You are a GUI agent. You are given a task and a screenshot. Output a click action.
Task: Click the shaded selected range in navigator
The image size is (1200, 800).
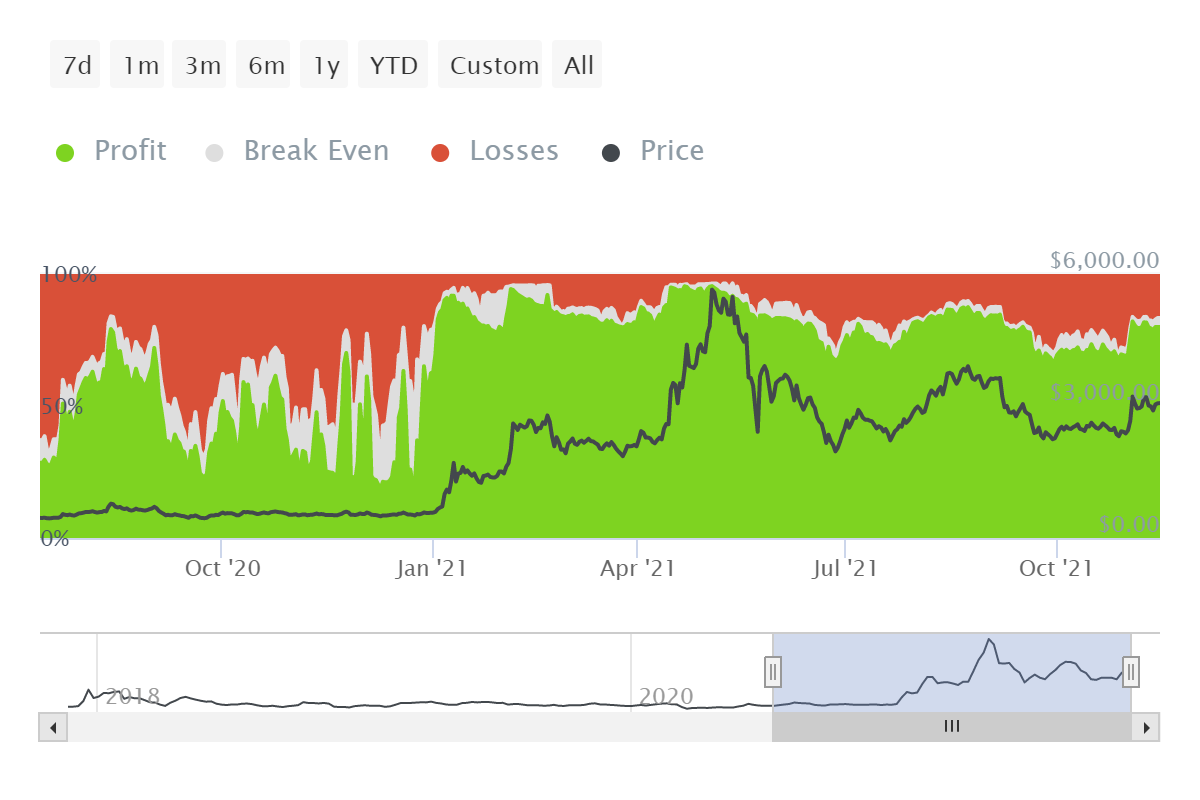coord(952,672)
